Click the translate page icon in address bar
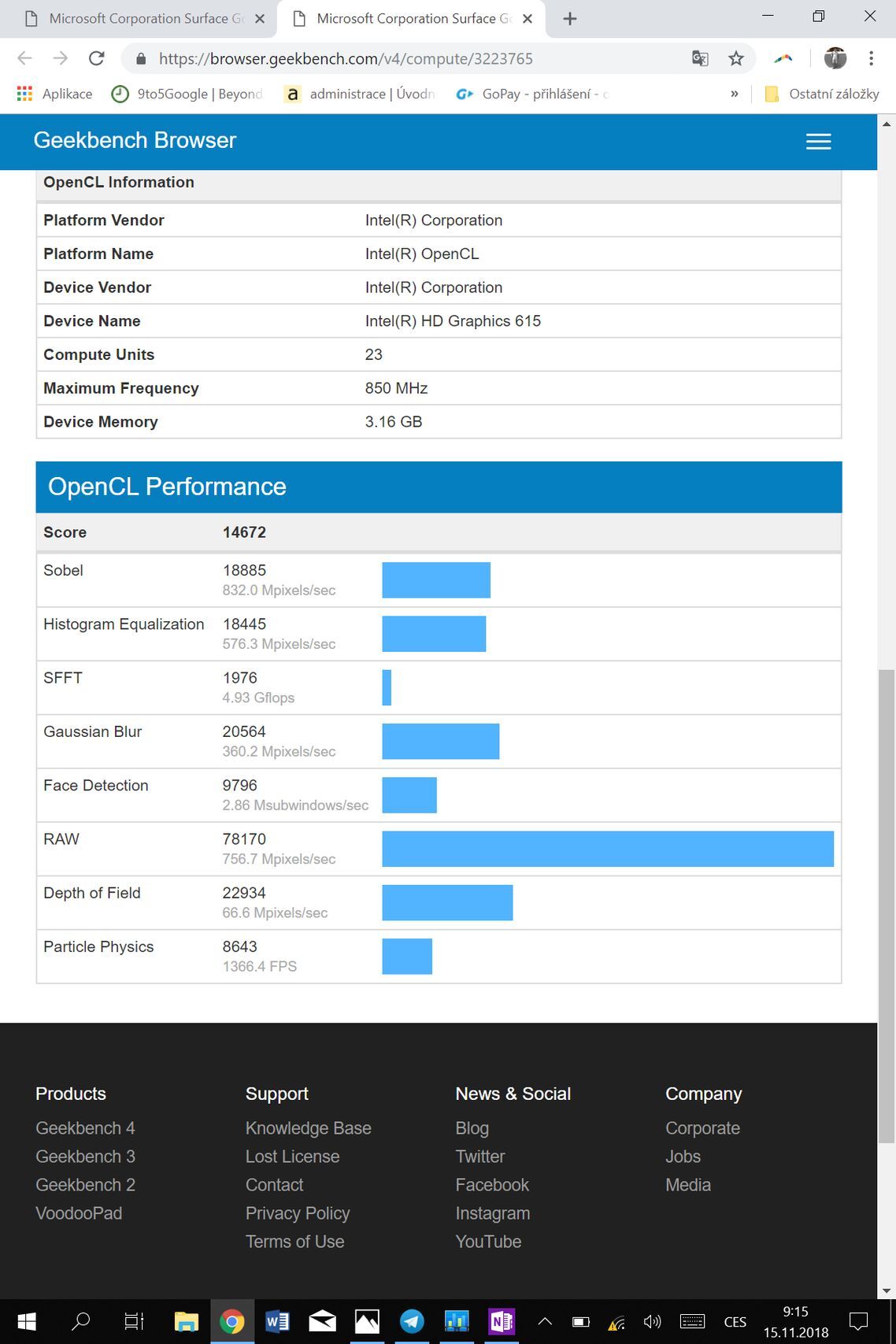The image size is (896, 1344). coord(699,58)
